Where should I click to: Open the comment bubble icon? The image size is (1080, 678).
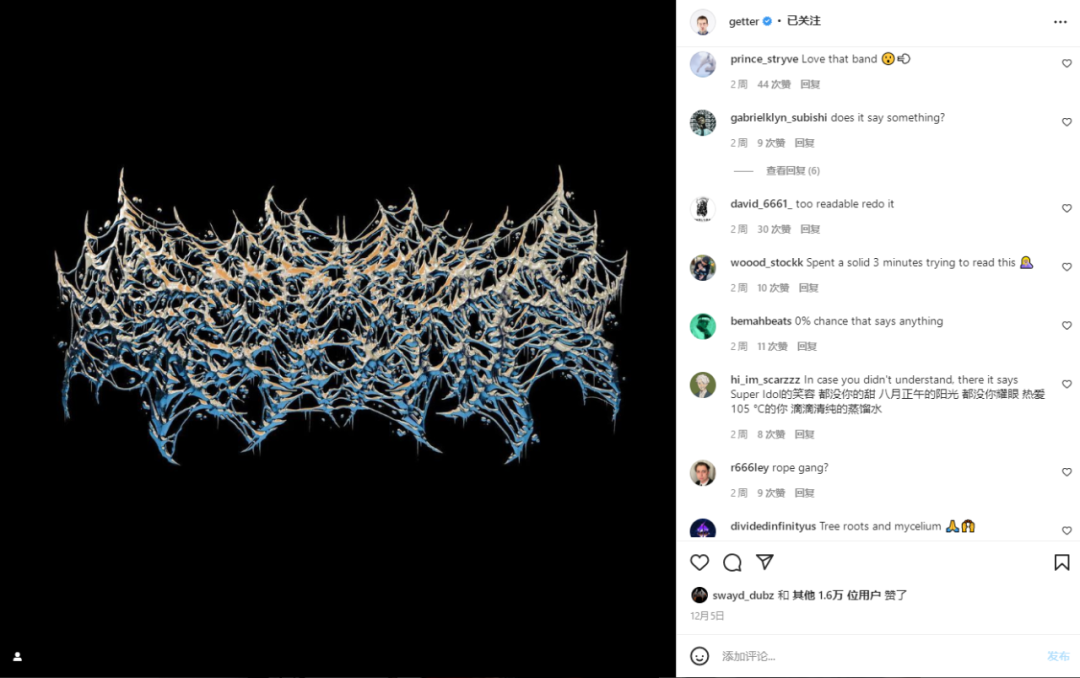pos(732,562)
